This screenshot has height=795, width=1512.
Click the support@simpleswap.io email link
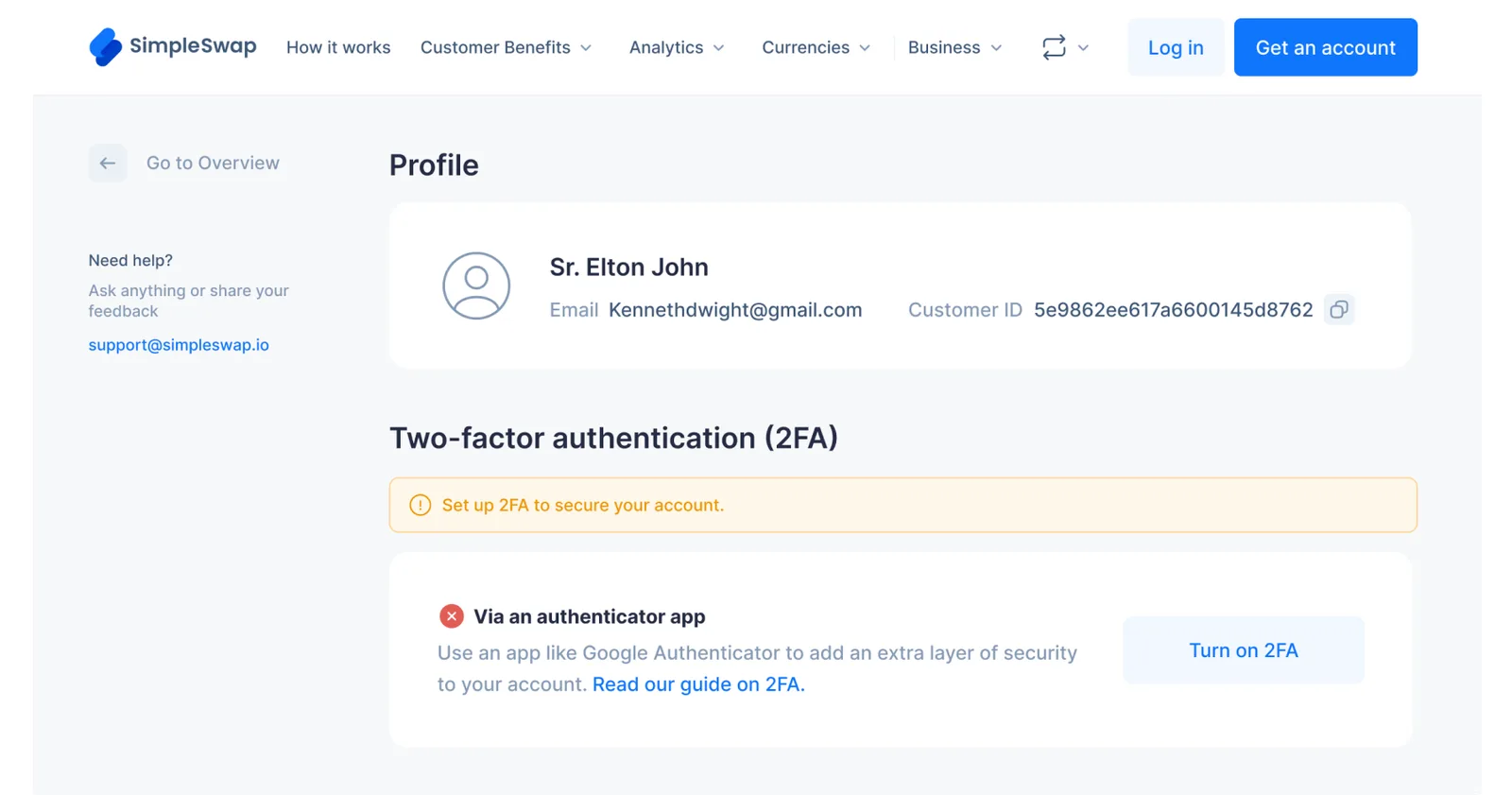pyautogui.click(x=179, y=345)
